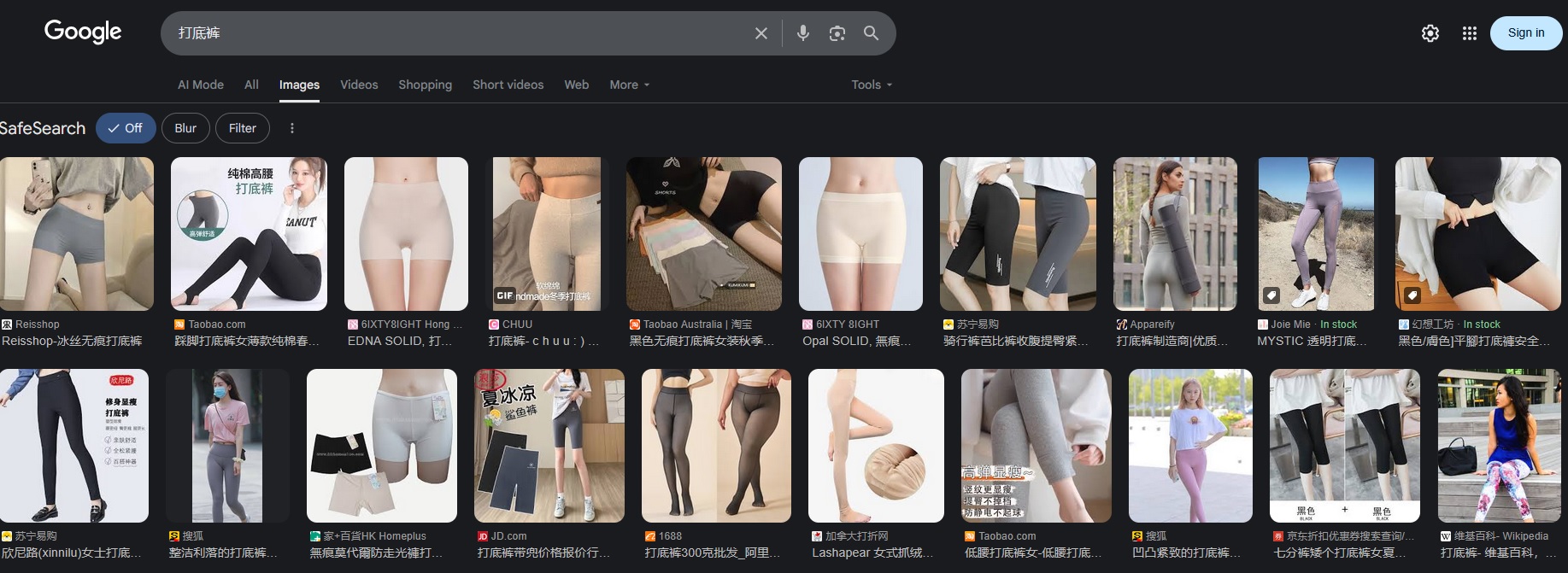Click the Apparelfy source favicon
The width and height of the screenshot is (1568, 573).
(x=1122, y=325)
